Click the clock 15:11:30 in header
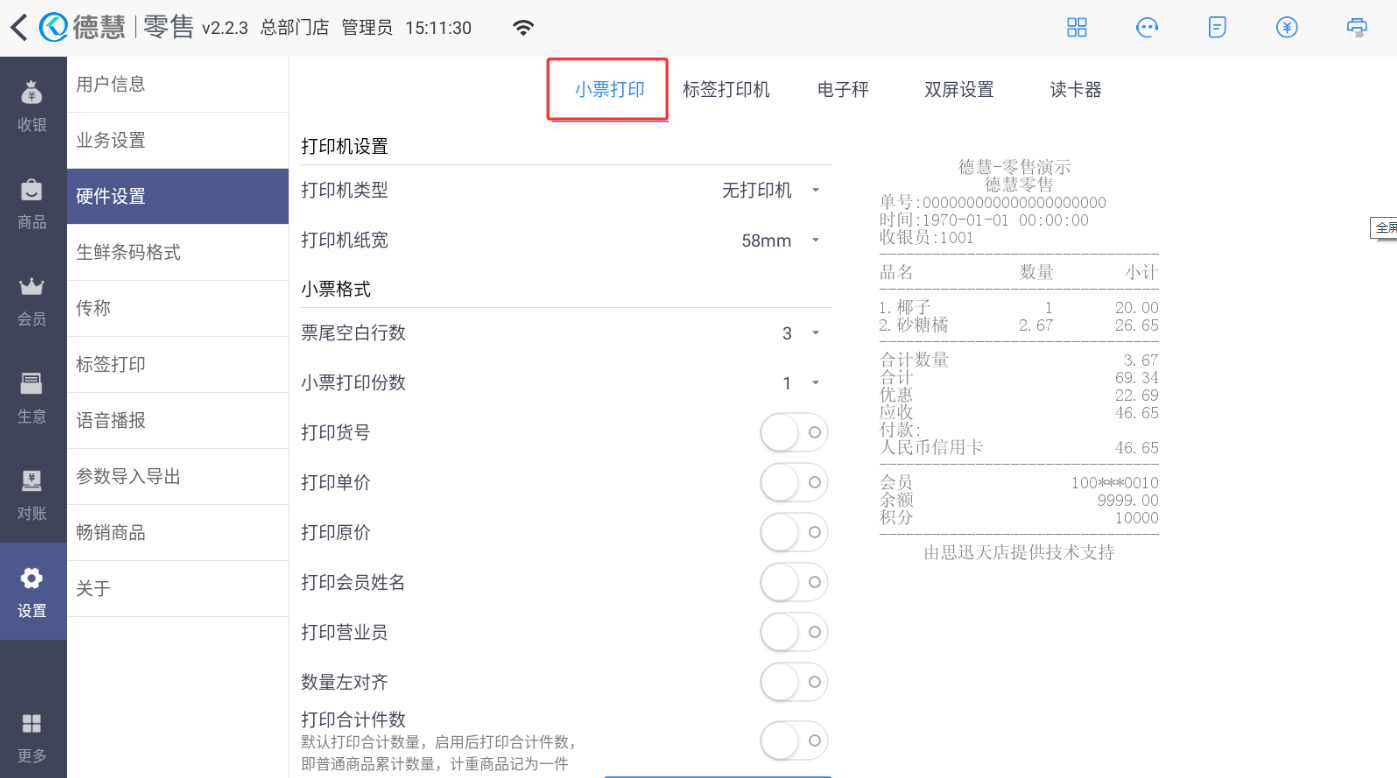 pyautogui.click(x=438, y=28)
